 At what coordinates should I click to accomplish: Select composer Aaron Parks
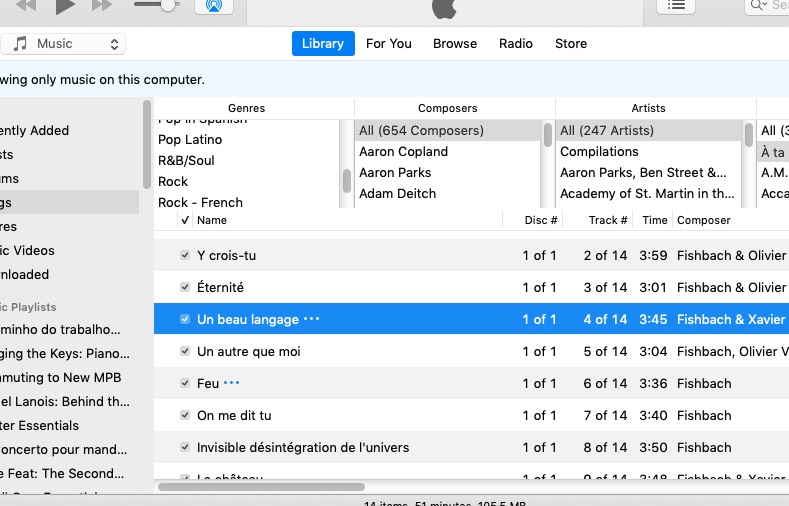pos(395,173)
